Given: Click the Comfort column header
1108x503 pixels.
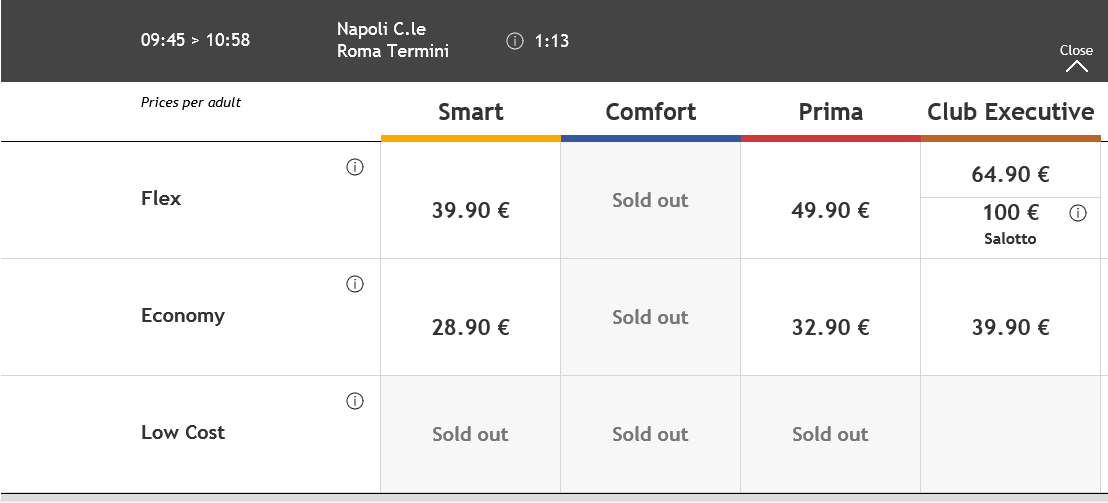Looking at the screenshot, I should 651,112.
